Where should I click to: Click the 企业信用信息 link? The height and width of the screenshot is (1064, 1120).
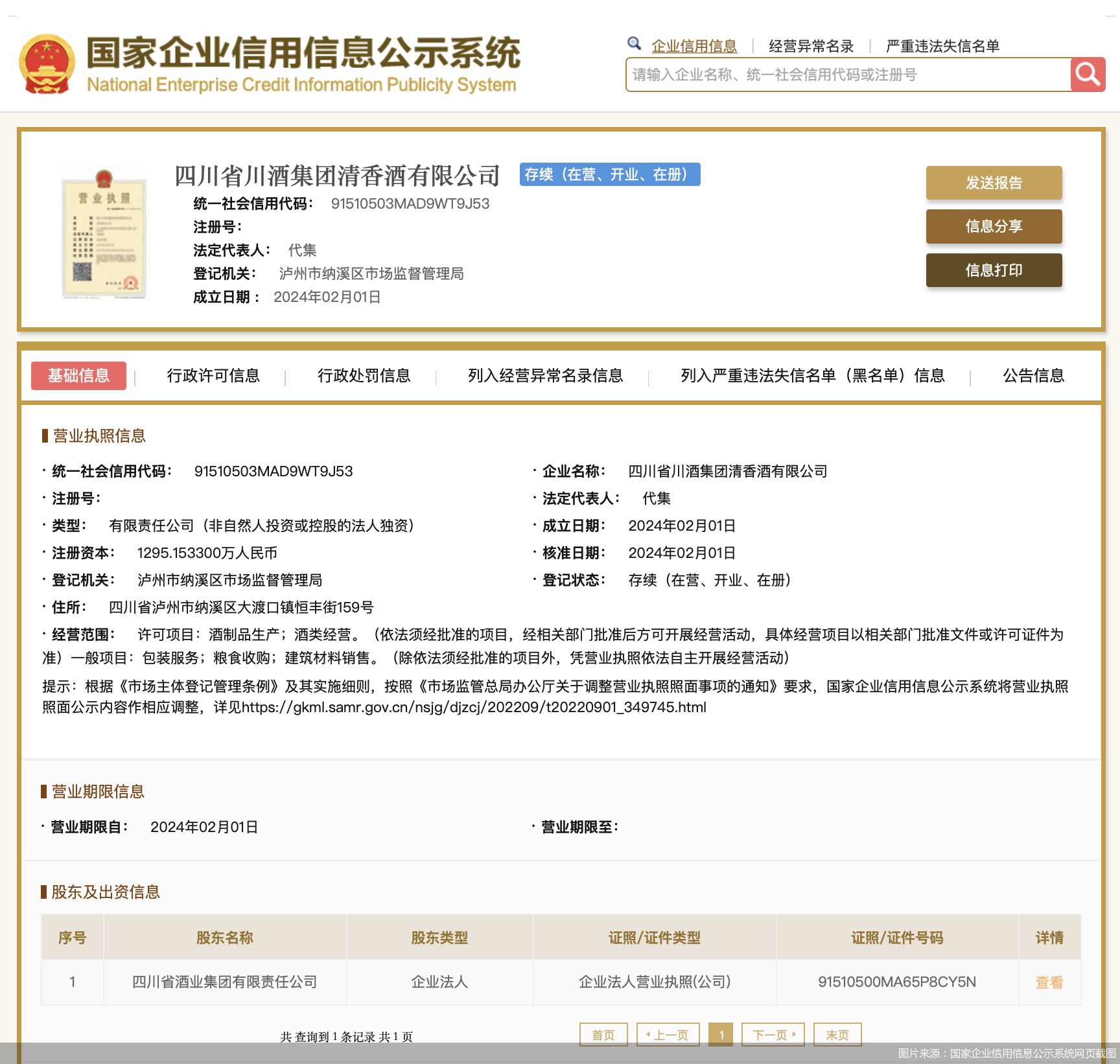[694, 46]
